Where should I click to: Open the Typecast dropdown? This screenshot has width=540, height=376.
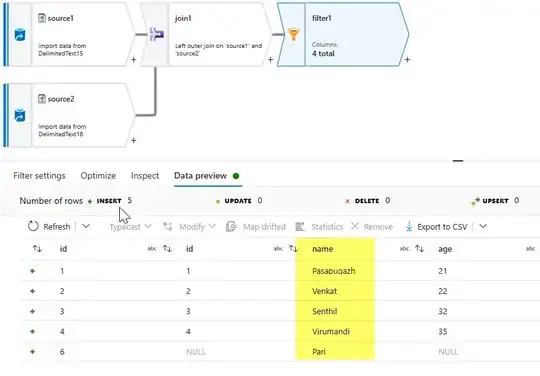131,227
